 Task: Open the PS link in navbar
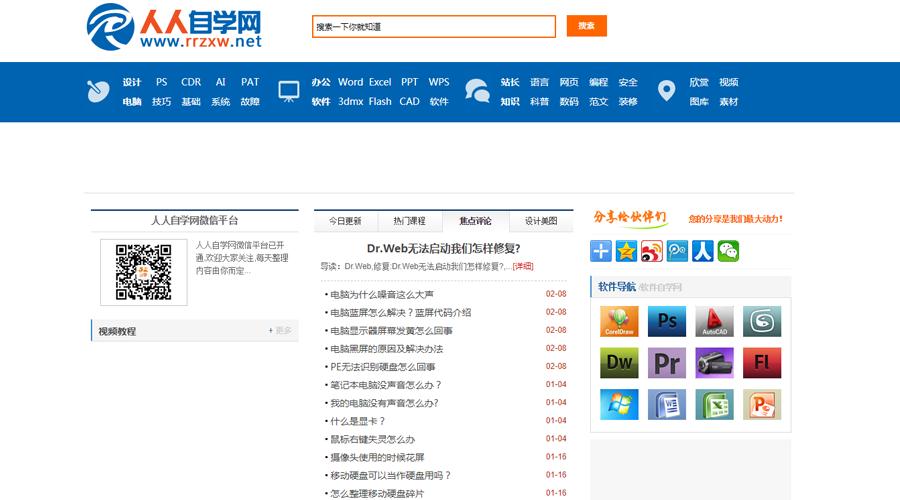pyautogui.click(x=161, y=82)
